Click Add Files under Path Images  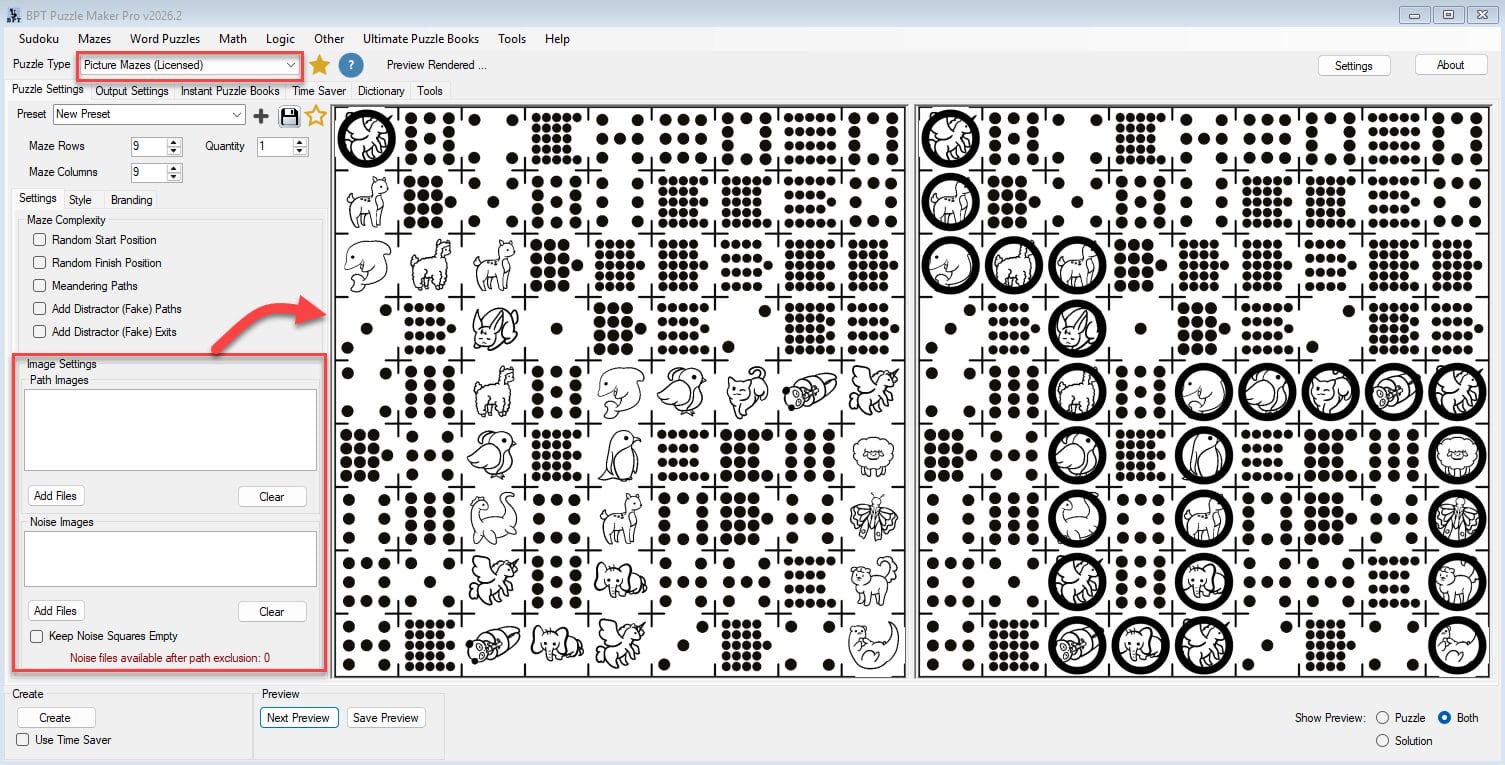click(x=55, y=496)
